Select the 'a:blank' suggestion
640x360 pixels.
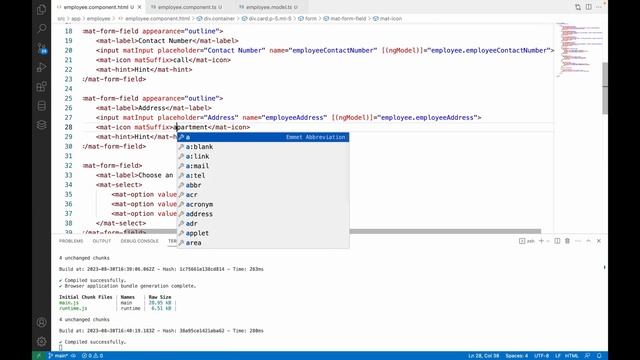pos(263,147)
